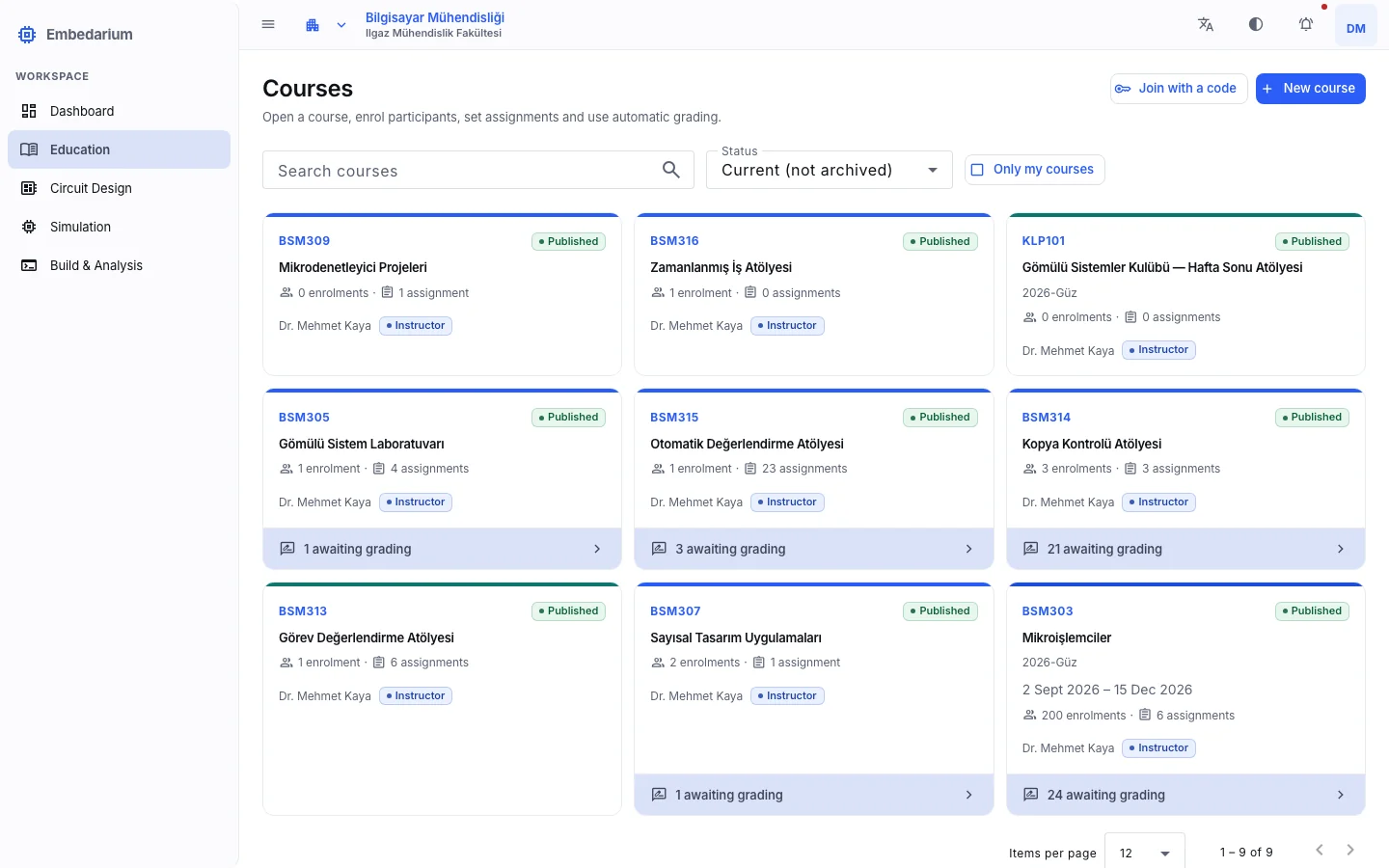Viewport: 1389px width, 868px height.
Task: Open the DM user avatar menu
Action: click(1356, 28)
